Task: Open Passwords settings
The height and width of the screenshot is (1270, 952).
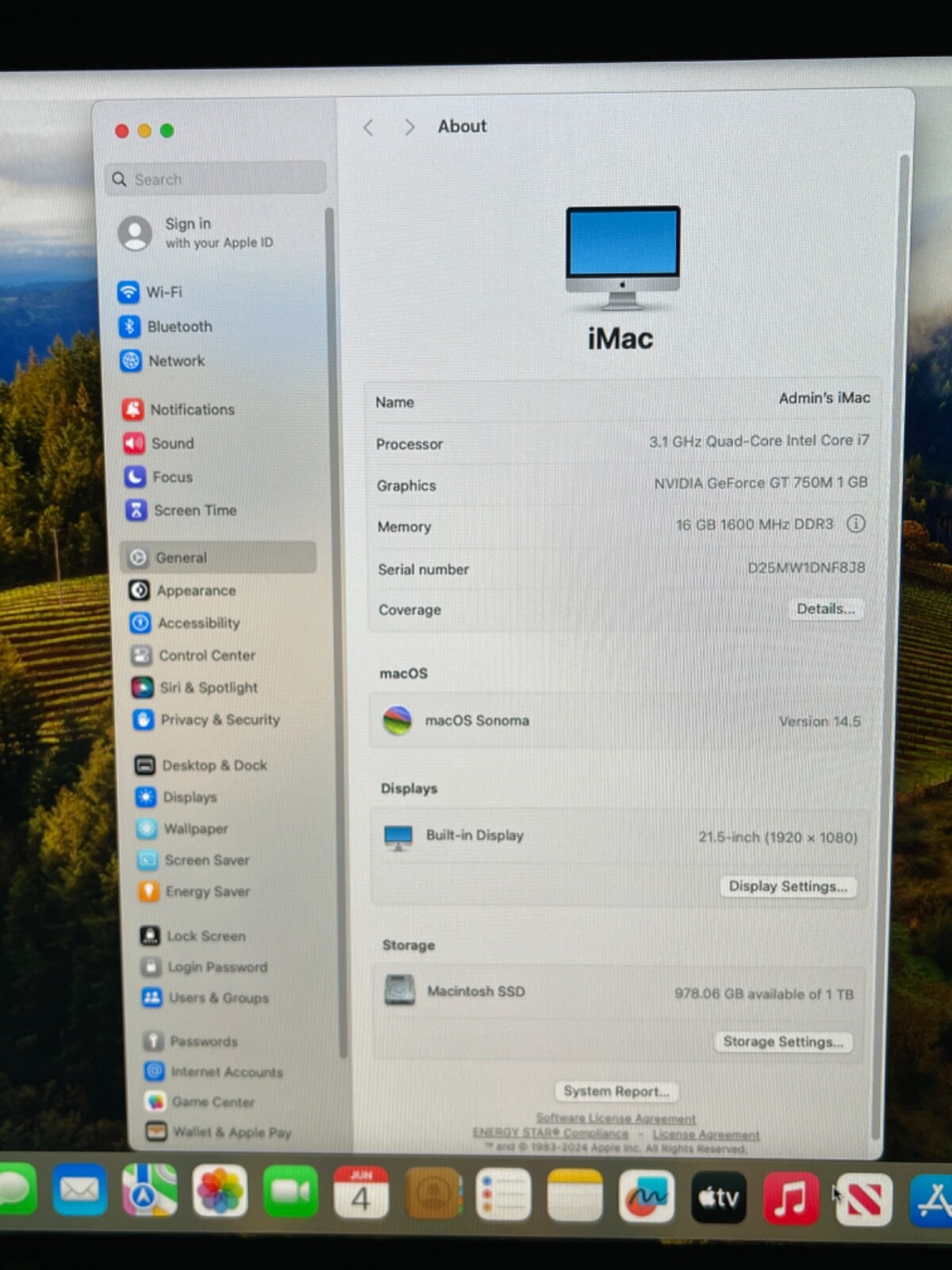Action: (191, 1041)
